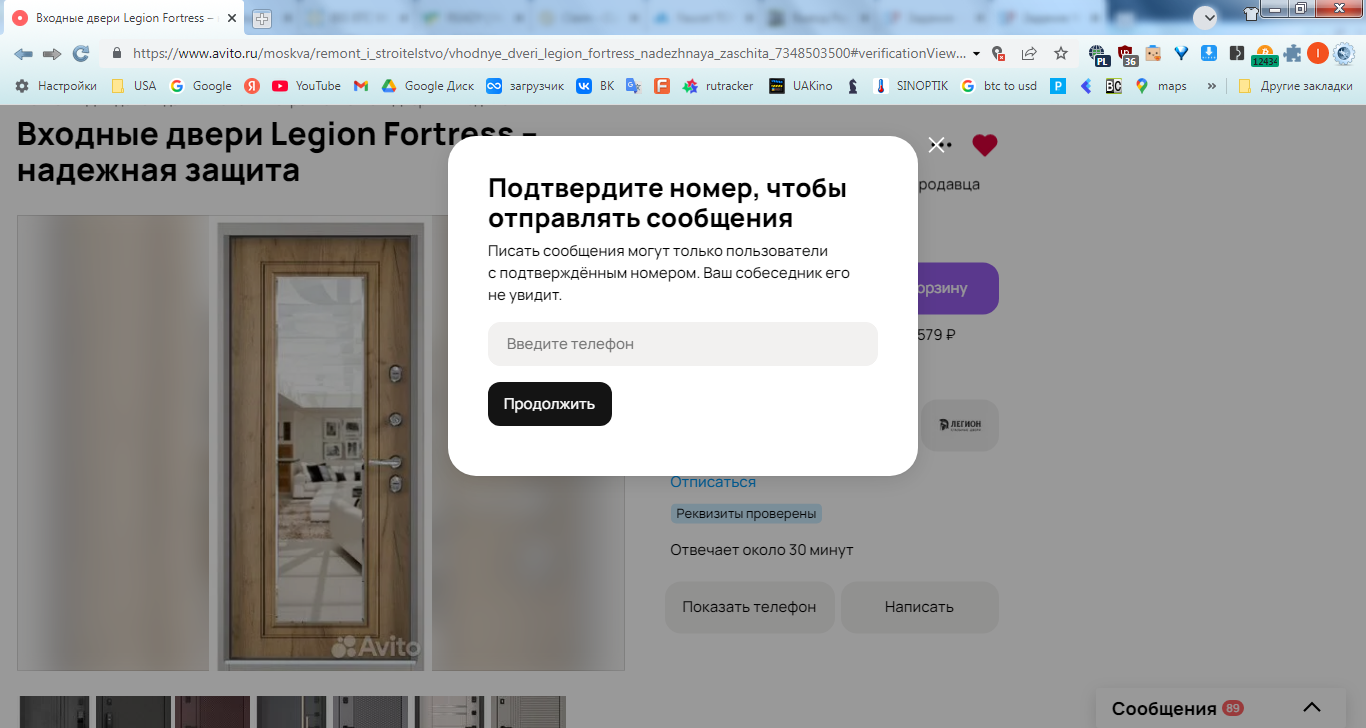Open the YouTube bookmark
The image size is (1366, 728).
point(306,86)
